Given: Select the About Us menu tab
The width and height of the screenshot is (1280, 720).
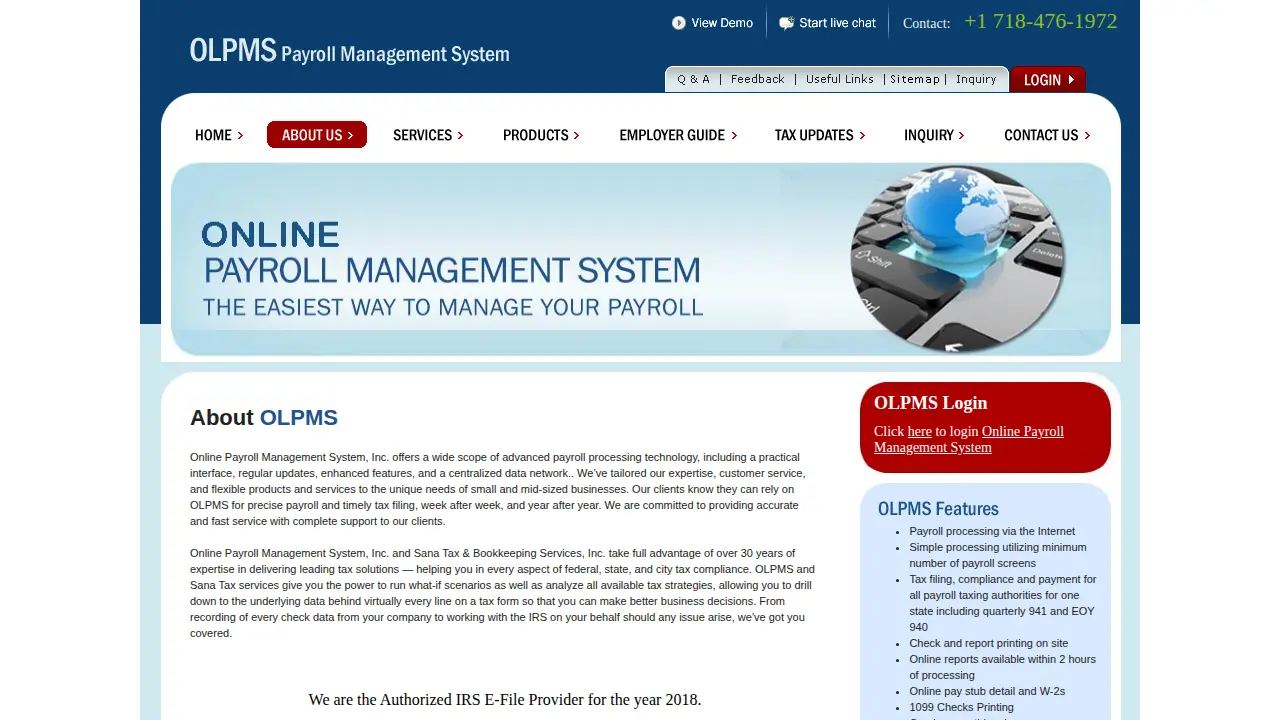Looking at the screenshot, I should pyautogui.click(x=317, y=135).
